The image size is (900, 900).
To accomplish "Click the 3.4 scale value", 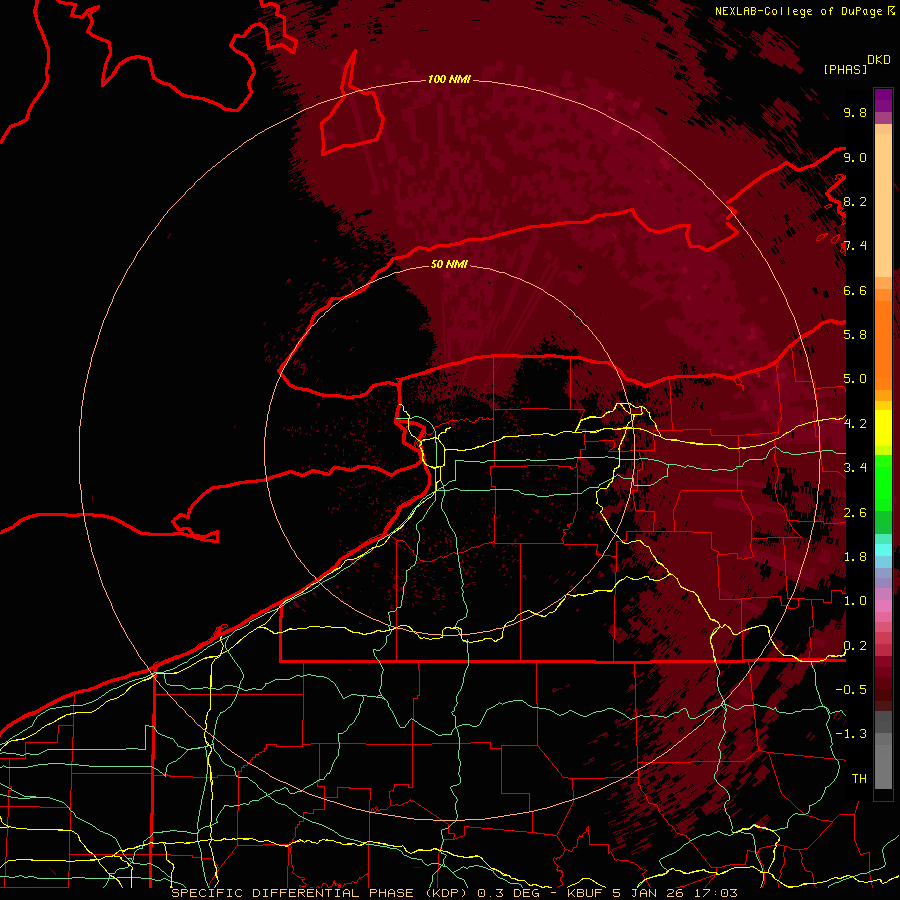I will [x=855, y=467].
